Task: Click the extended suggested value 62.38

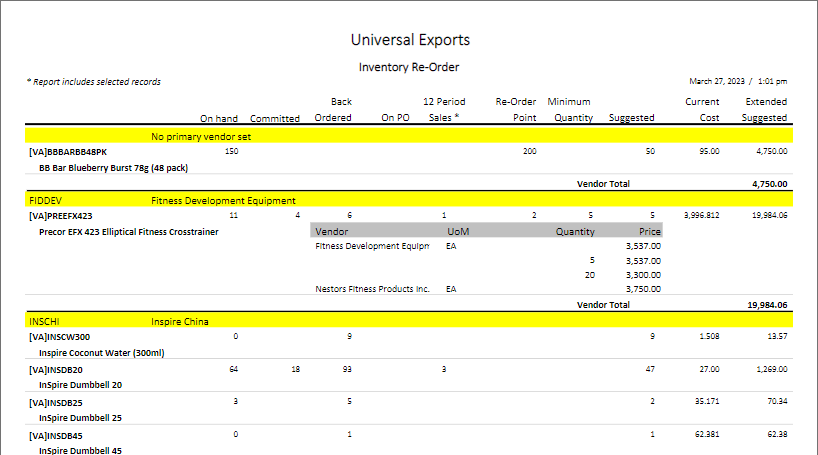Action: click(777, 434)
